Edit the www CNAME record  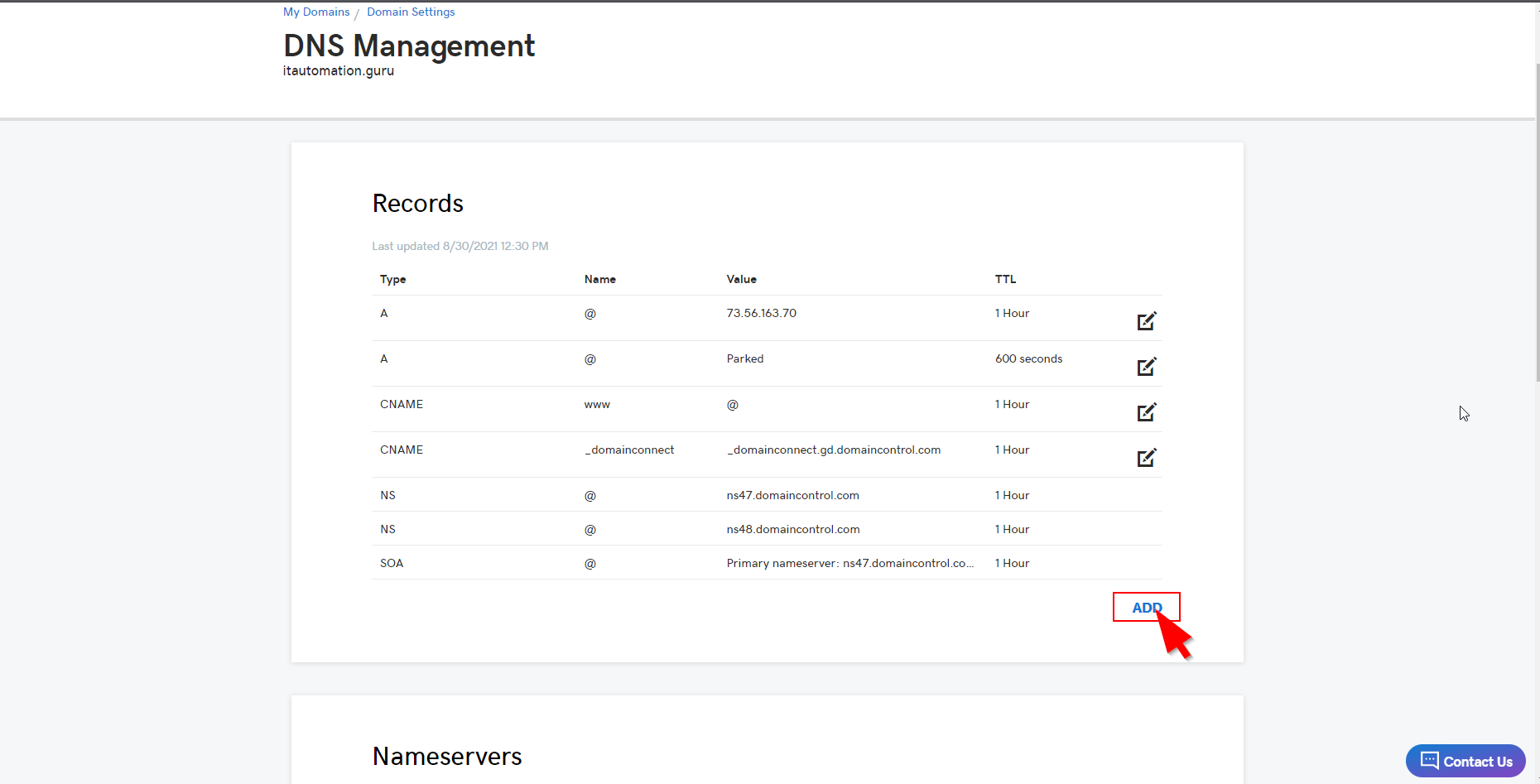[x=1147, y=412]
